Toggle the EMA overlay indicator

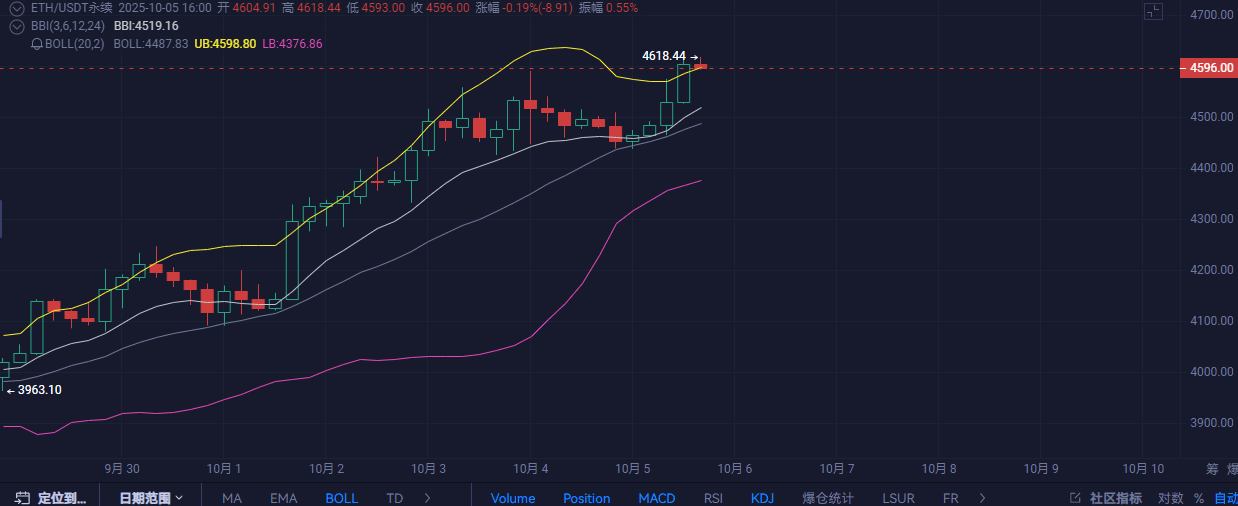(283, 498)
